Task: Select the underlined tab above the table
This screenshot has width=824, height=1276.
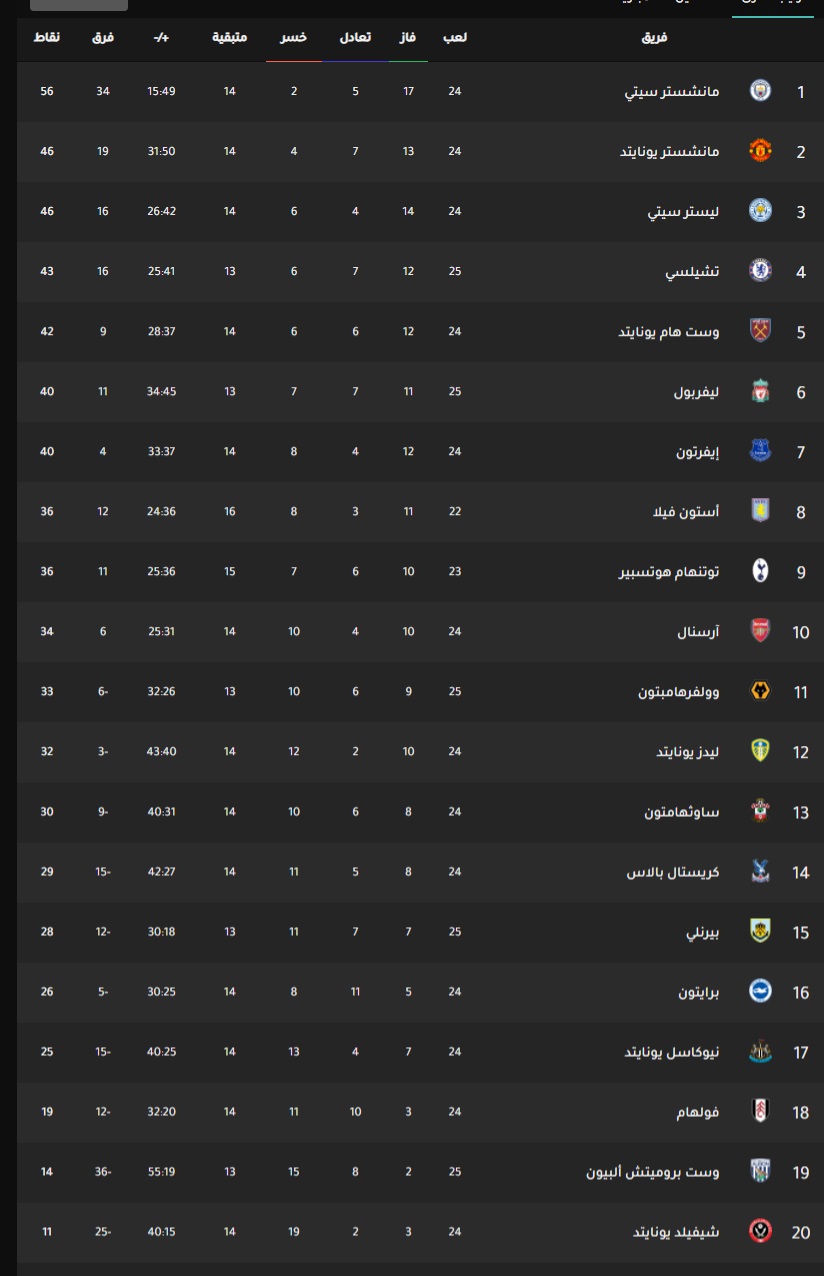Action: tap(772, 6)
